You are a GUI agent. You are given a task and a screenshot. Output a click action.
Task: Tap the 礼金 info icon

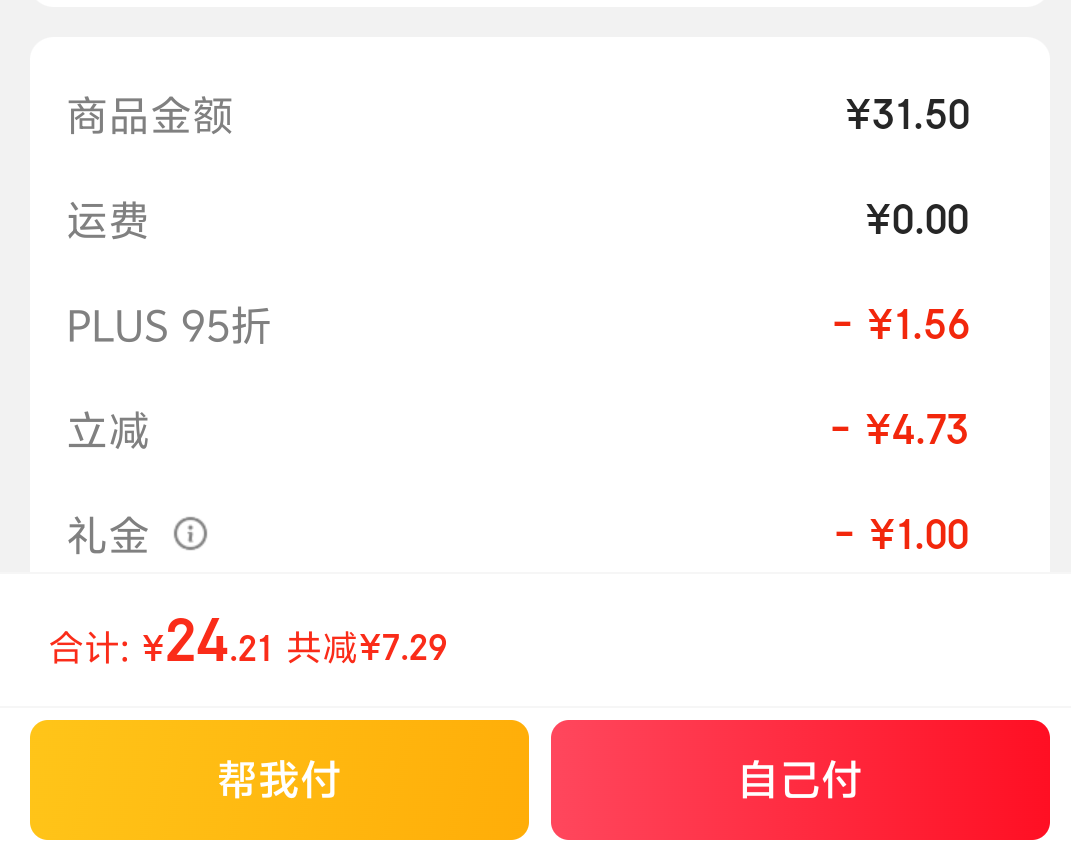(191, 533)
